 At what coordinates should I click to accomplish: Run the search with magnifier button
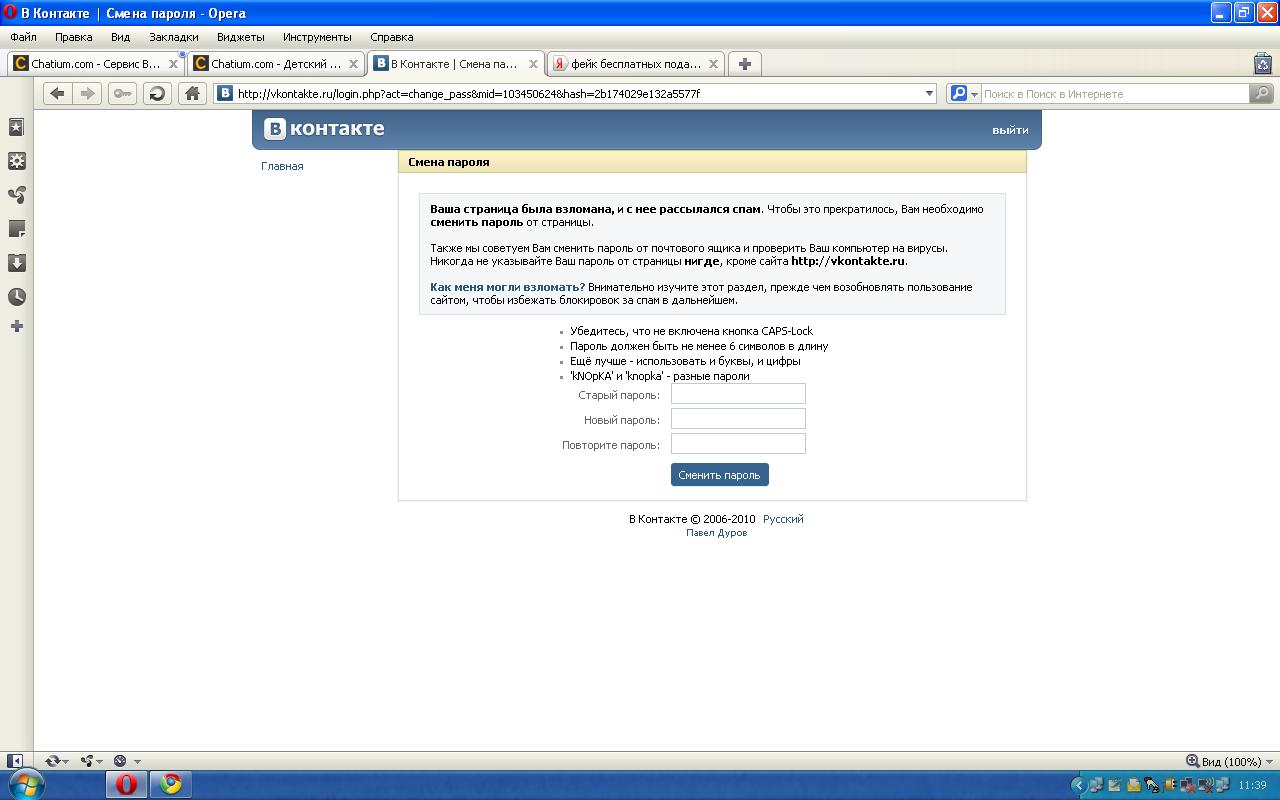[x=1262, y=93]
